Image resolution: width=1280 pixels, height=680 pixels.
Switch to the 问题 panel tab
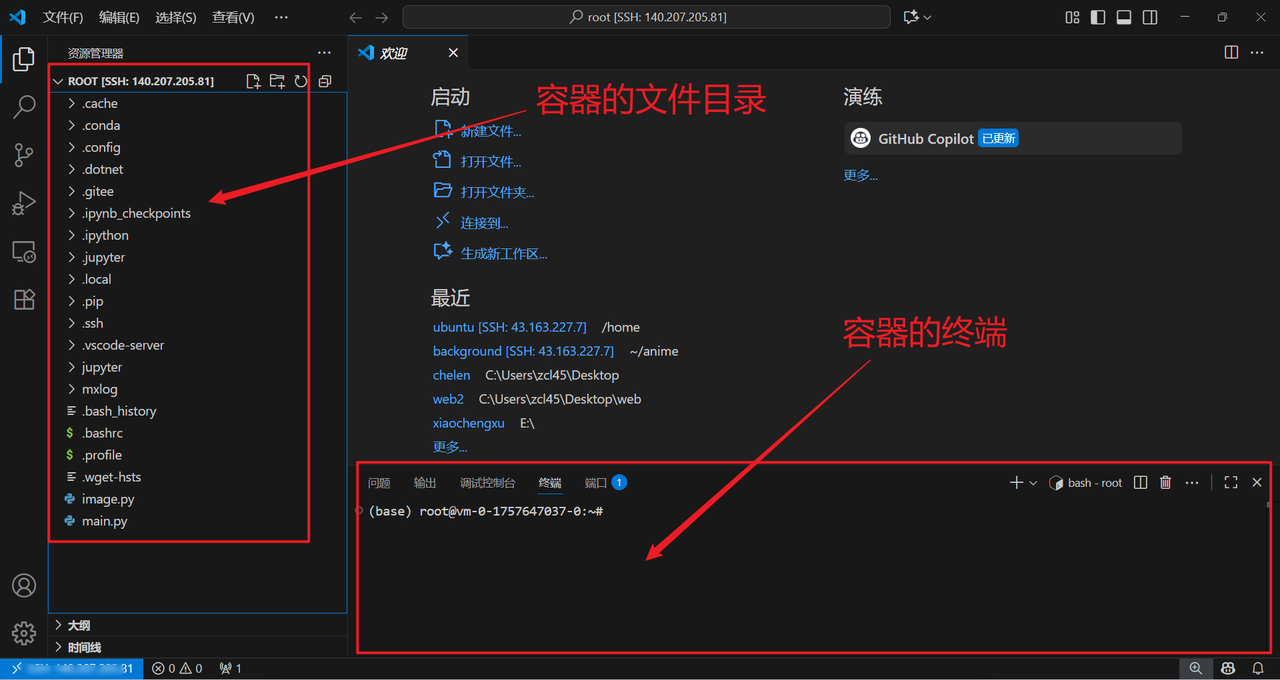379,483
